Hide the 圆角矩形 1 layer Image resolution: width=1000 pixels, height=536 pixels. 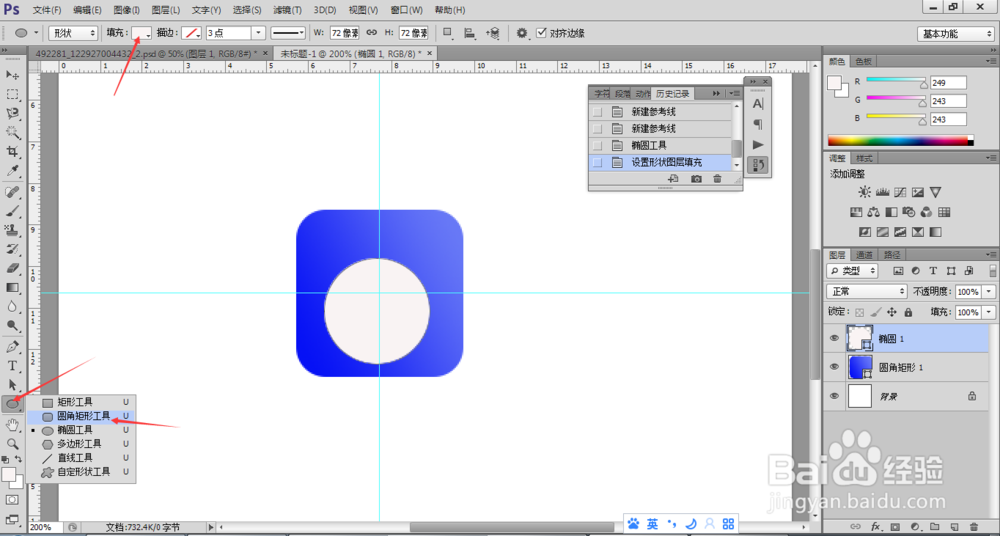pos(834,367)
